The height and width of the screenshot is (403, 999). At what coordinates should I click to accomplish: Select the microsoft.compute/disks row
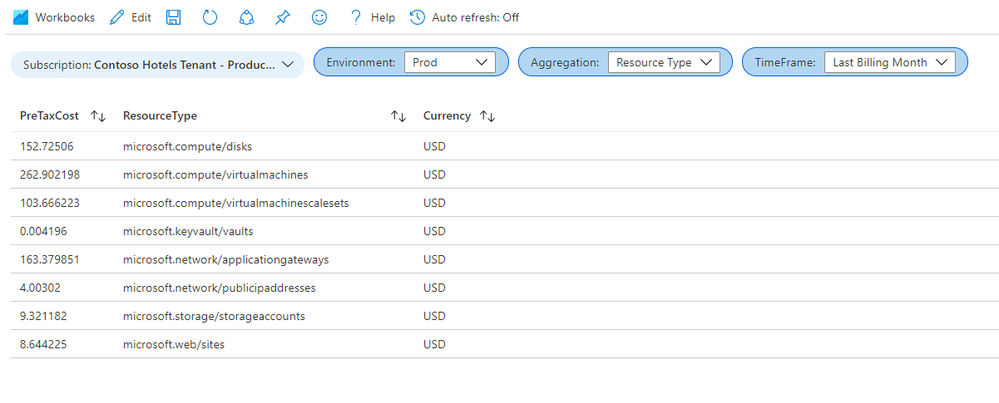pos(505,146)
